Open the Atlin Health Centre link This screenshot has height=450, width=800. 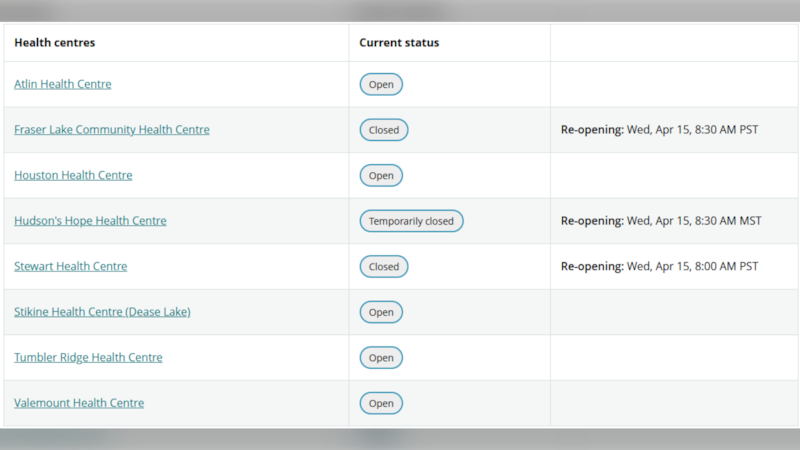(x=63, y=84)
